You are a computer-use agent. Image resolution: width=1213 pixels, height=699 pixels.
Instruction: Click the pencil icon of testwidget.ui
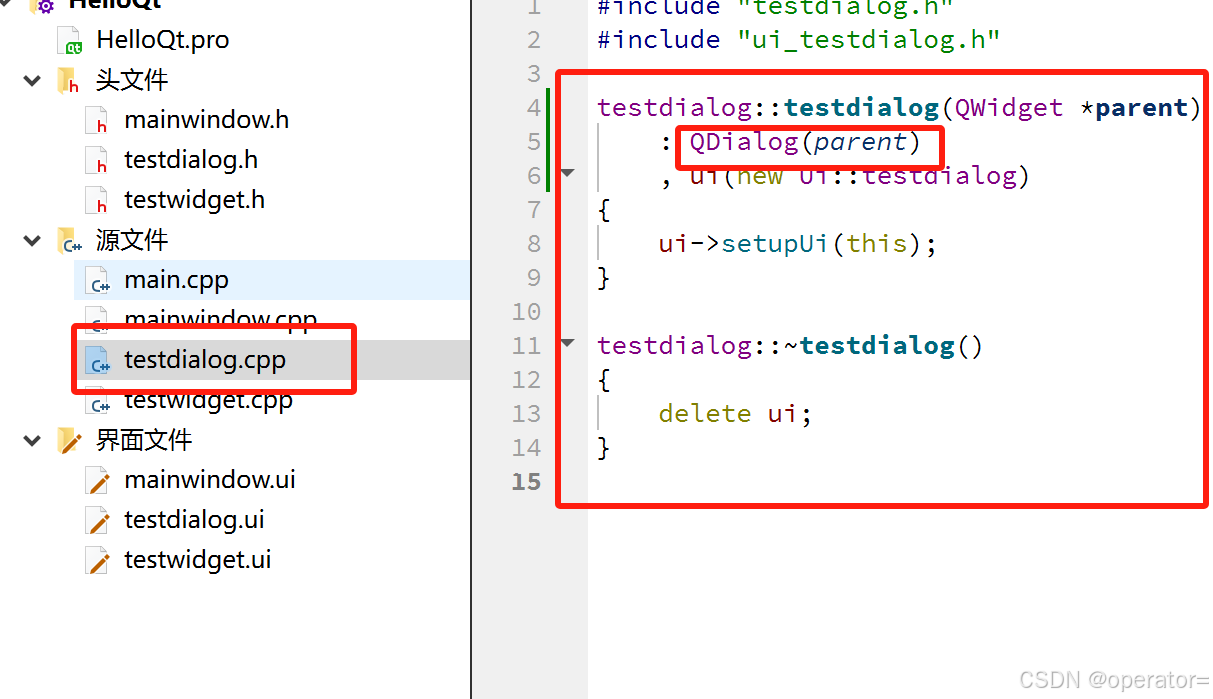[98, 561]
